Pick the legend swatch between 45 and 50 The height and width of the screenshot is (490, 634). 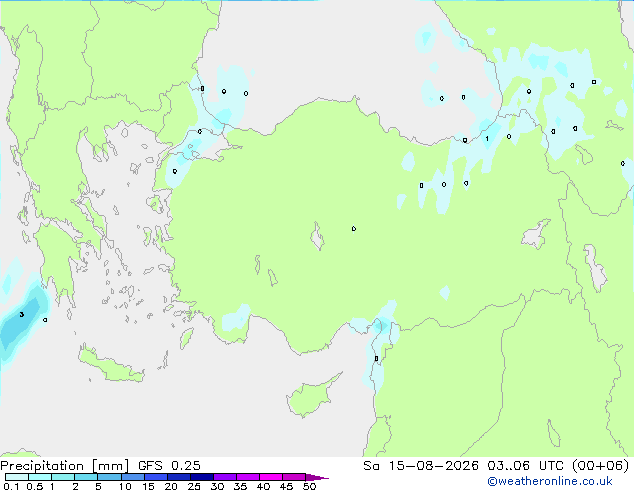(294, 477)
